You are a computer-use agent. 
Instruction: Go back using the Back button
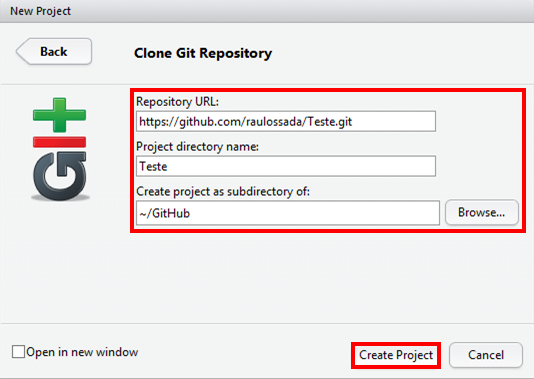tap(54, 51)
